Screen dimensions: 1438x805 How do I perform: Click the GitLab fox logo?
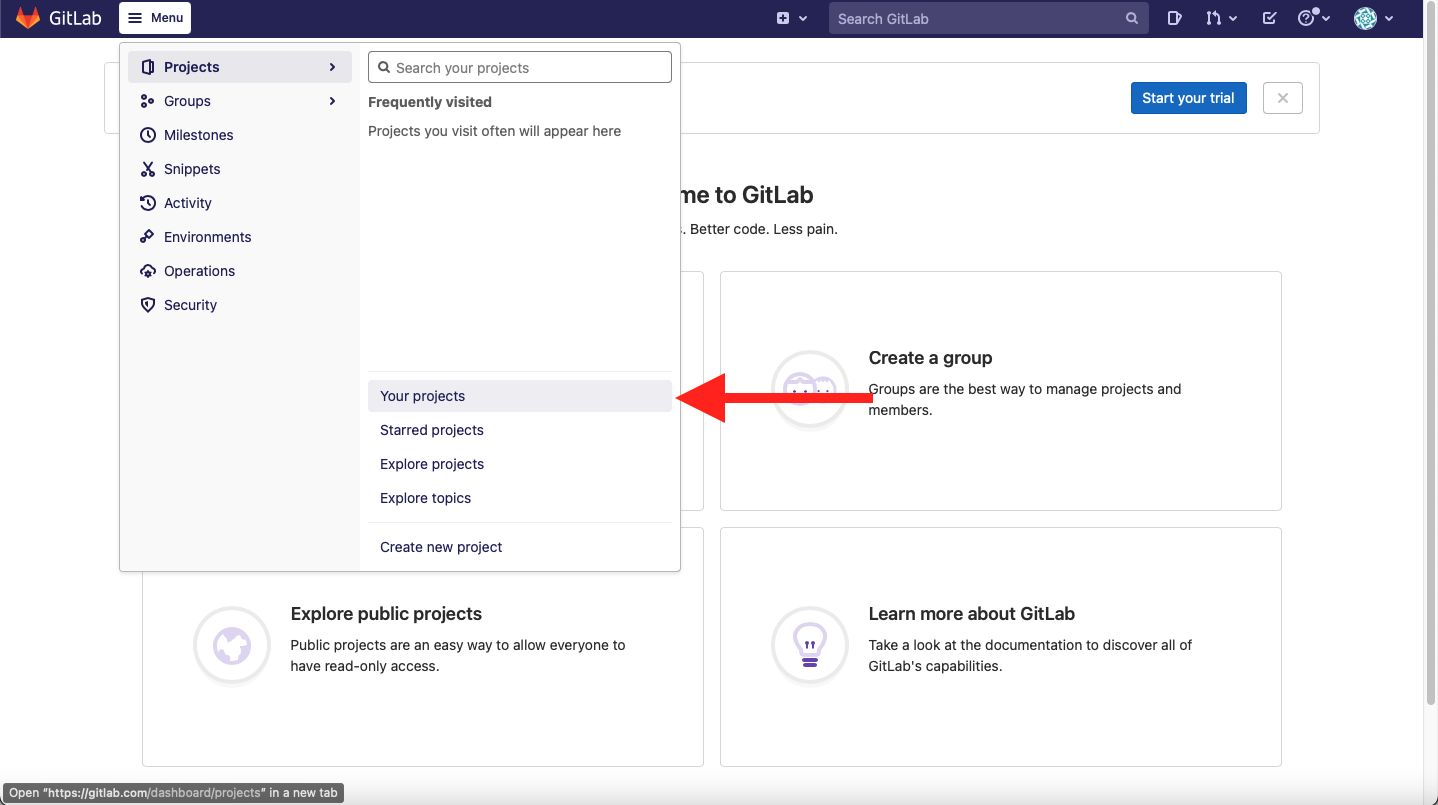coord(28,18)
